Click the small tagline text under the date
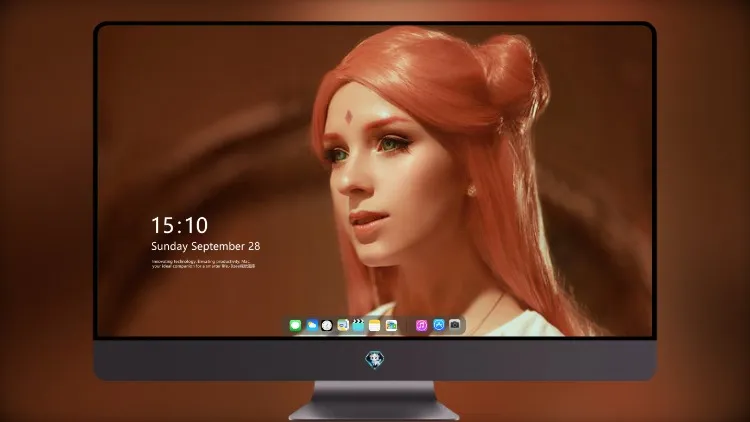750x422 pixels. pyautogui.click(x=203, y=264)
